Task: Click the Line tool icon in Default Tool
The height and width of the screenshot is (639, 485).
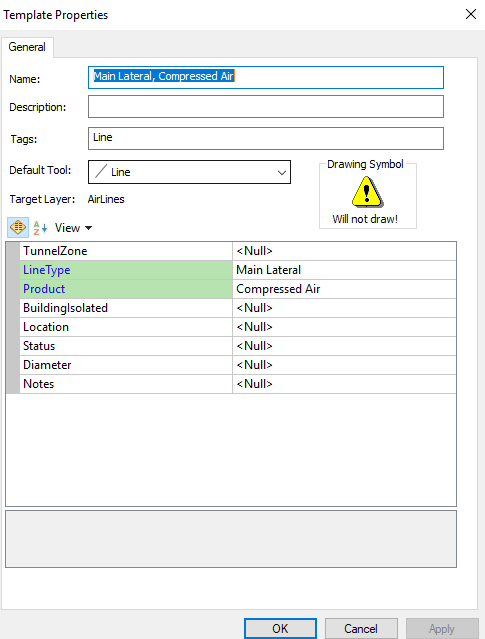Action: tap(101, 171)
